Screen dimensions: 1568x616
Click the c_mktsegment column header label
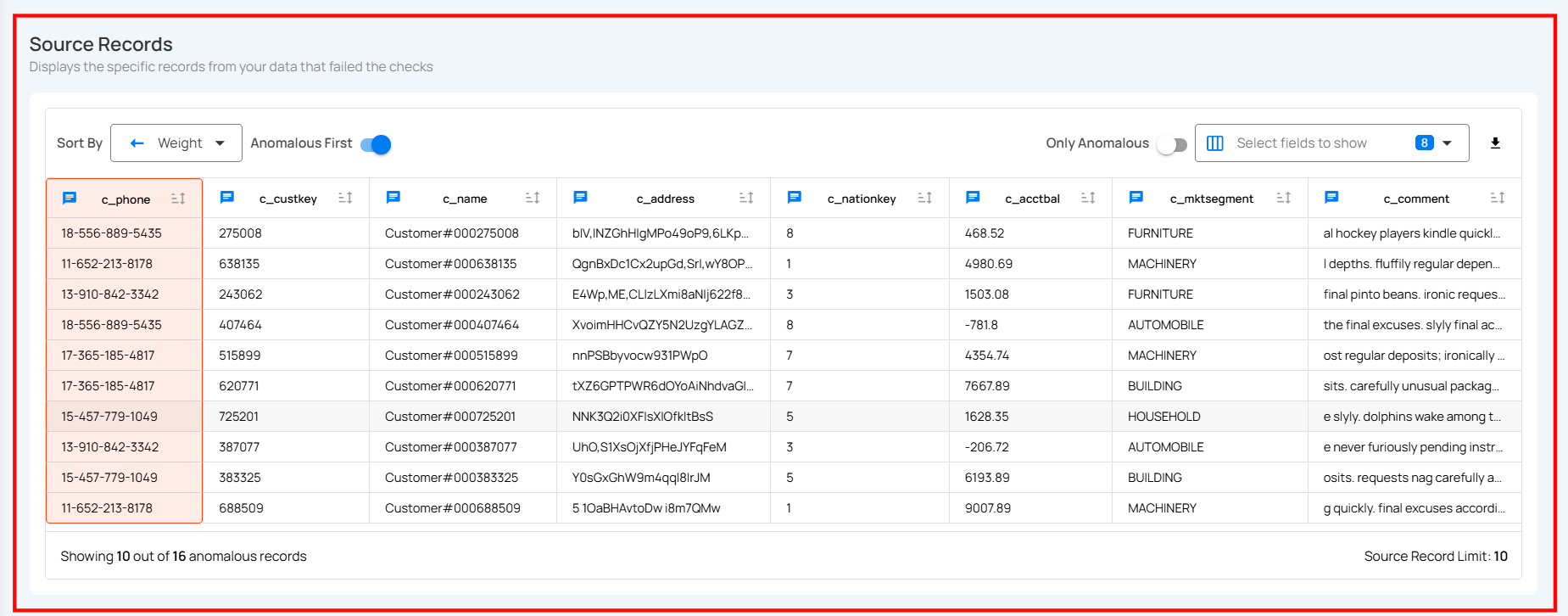(x=1211, y=199)
